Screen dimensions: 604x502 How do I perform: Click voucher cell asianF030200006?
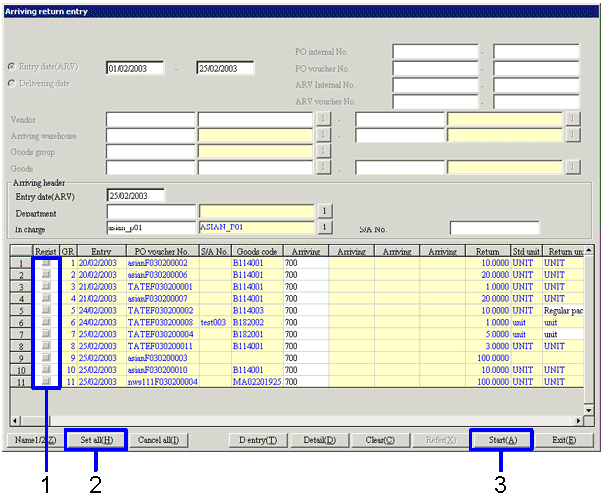tap(163, 275)
